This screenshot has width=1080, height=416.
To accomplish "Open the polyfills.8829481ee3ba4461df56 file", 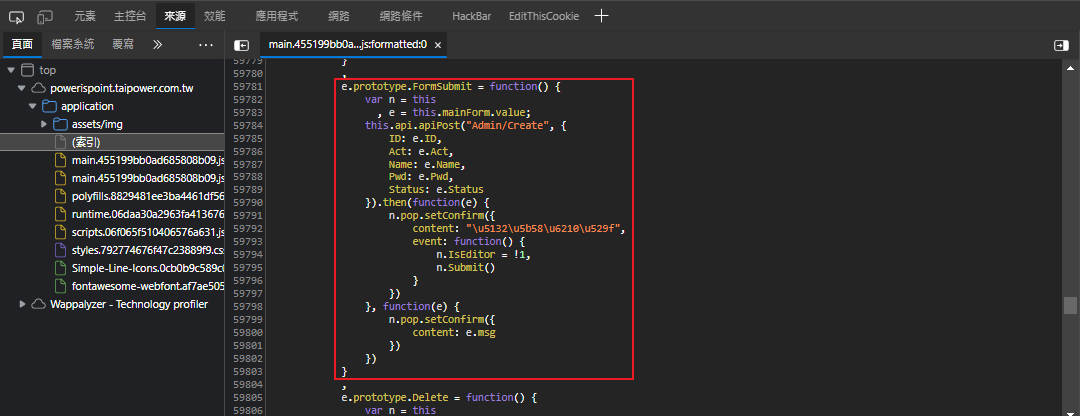I will click(148, 196).
